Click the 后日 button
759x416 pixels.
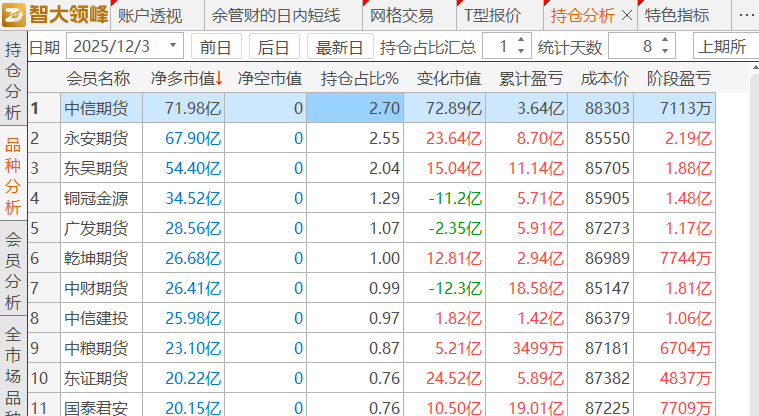[273, 47]
